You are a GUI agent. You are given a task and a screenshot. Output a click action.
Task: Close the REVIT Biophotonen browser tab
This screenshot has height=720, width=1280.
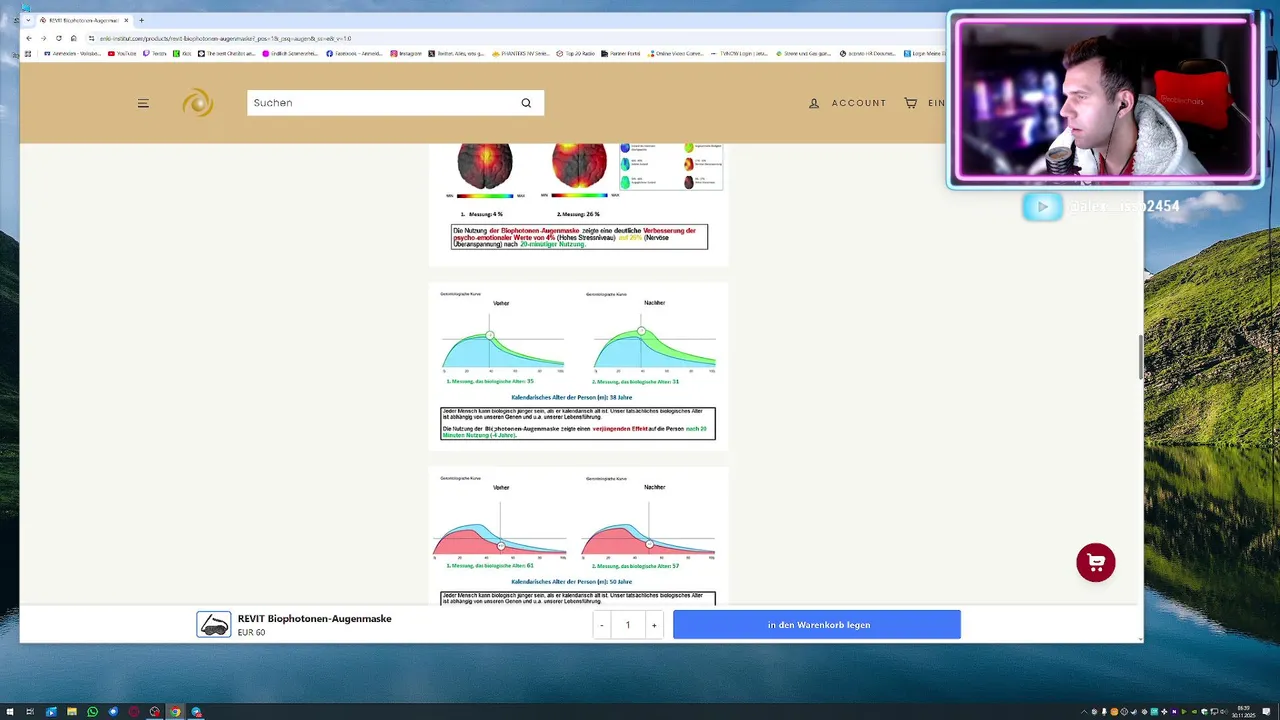[126, 20]
